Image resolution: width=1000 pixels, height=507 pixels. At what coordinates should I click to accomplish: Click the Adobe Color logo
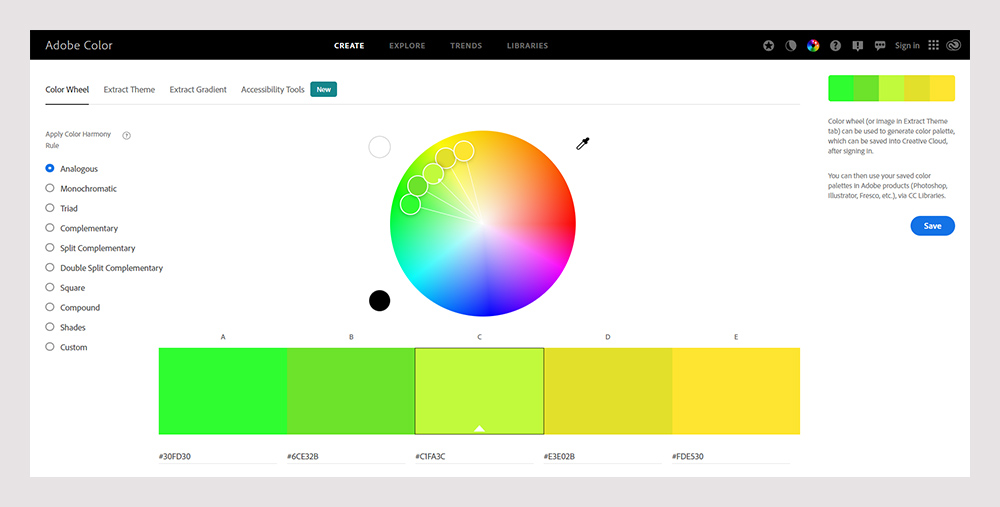click(79, 45)
